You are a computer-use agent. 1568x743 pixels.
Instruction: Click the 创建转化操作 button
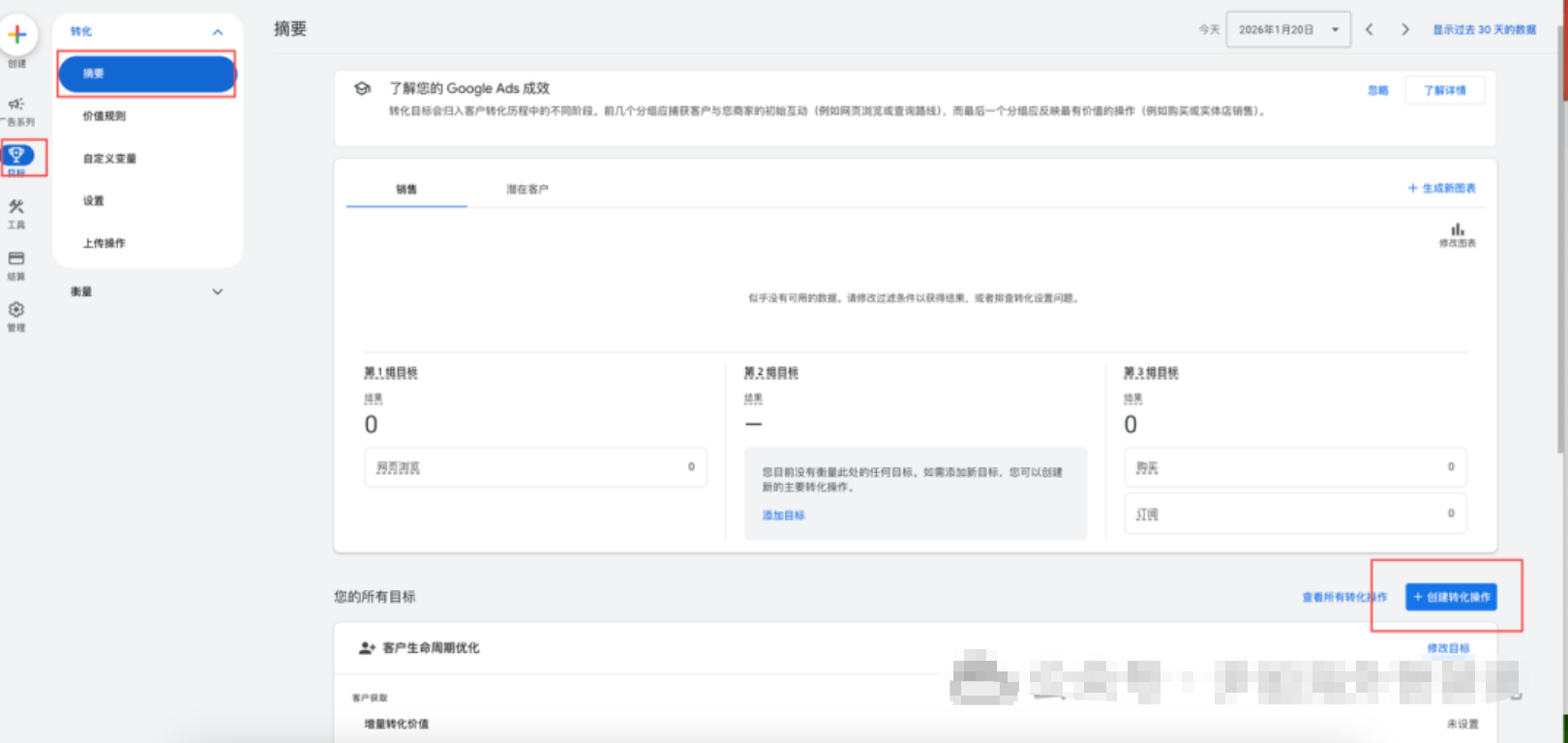click(x=1451, y=597)
